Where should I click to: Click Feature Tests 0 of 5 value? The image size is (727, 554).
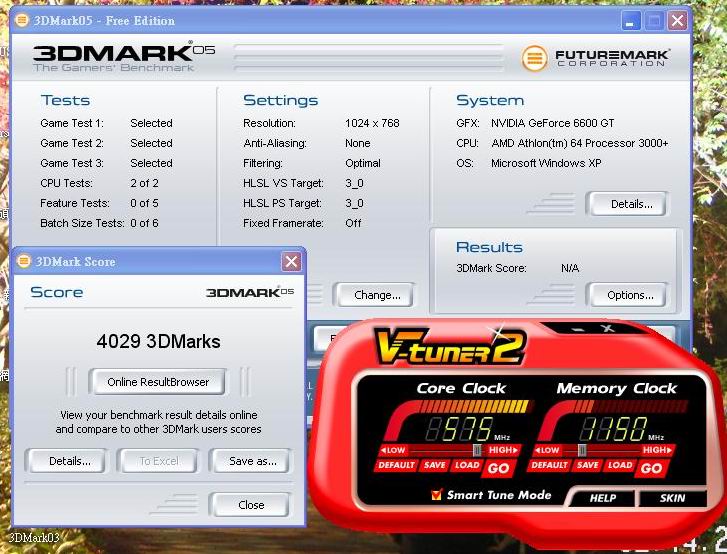pyautogui.click(x=144, y=203)
